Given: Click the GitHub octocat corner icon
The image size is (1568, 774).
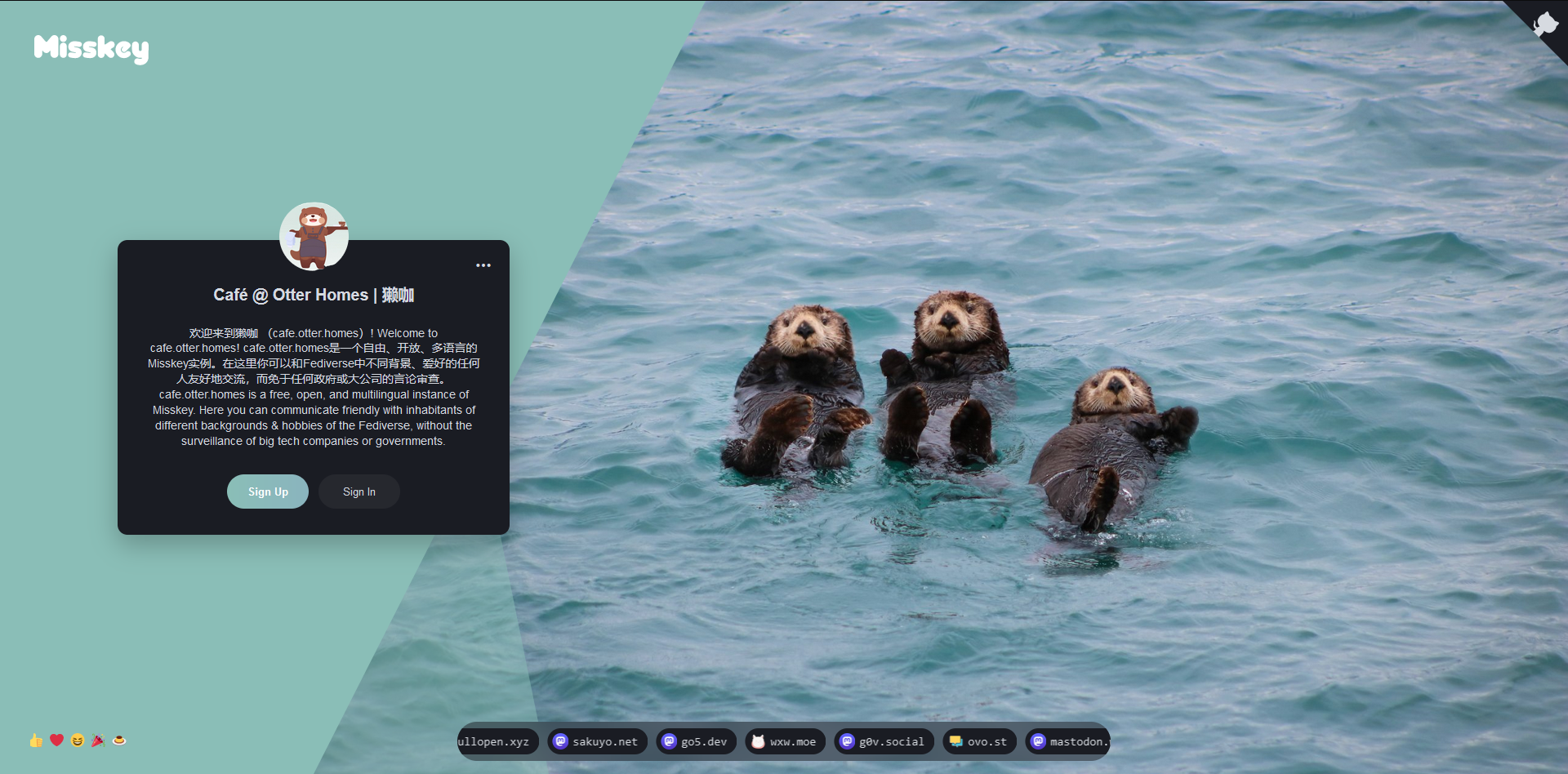Looking at the screenshot, I should click(1544, 24).
